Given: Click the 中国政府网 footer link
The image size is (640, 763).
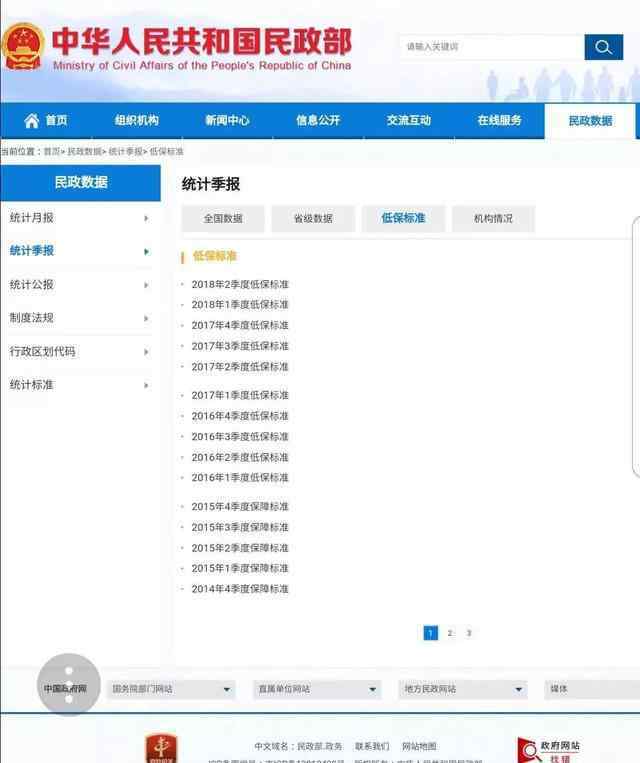Looking at the screenshot, I should click(65, 689).
